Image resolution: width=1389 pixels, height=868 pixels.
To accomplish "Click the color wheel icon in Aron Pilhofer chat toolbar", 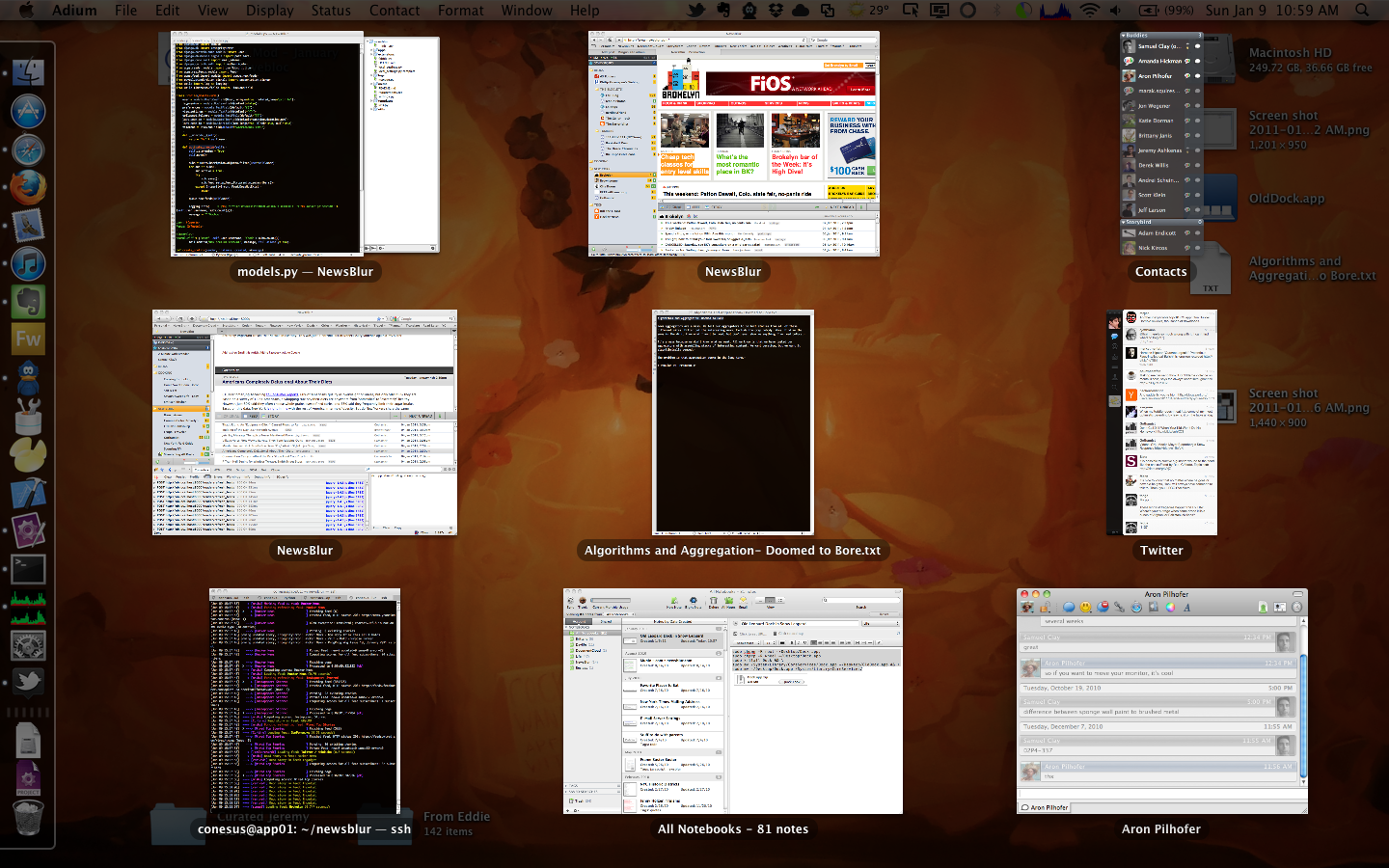I will [x=1170, y=607].
